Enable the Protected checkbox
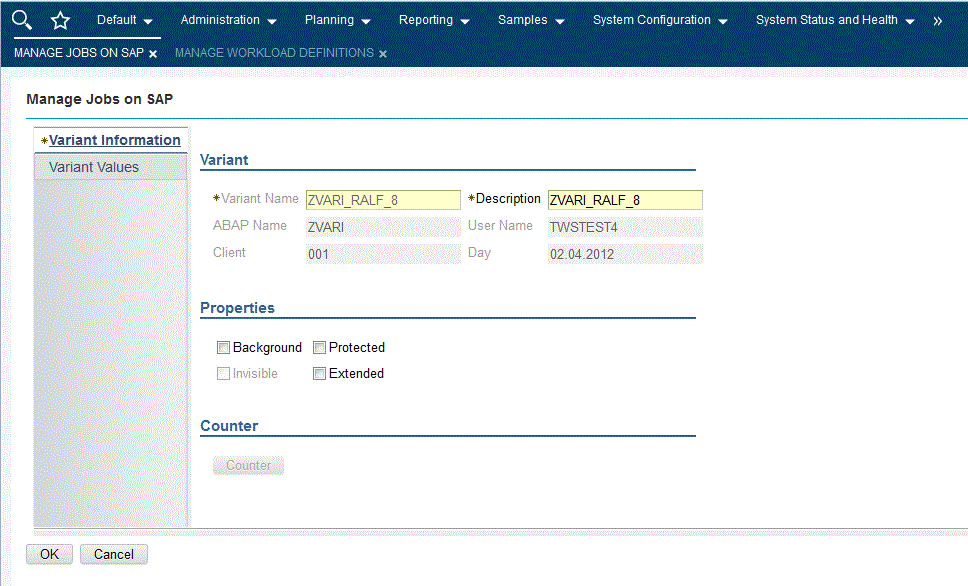The image size is (968, 586). pyautogui.click(x=319, y=347)
